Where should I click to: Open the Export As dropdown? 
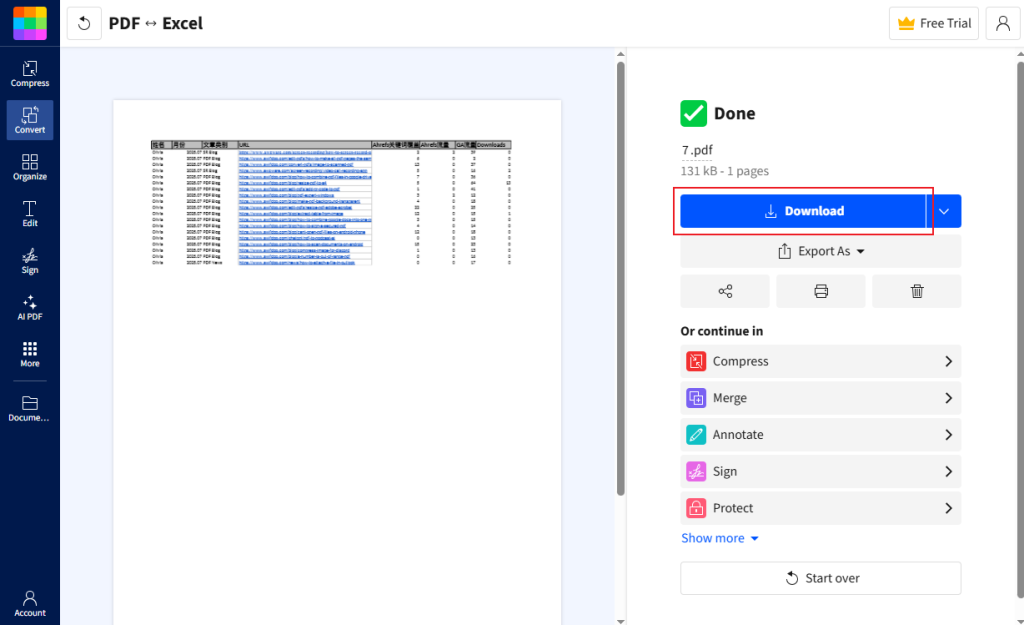[820, 251]
